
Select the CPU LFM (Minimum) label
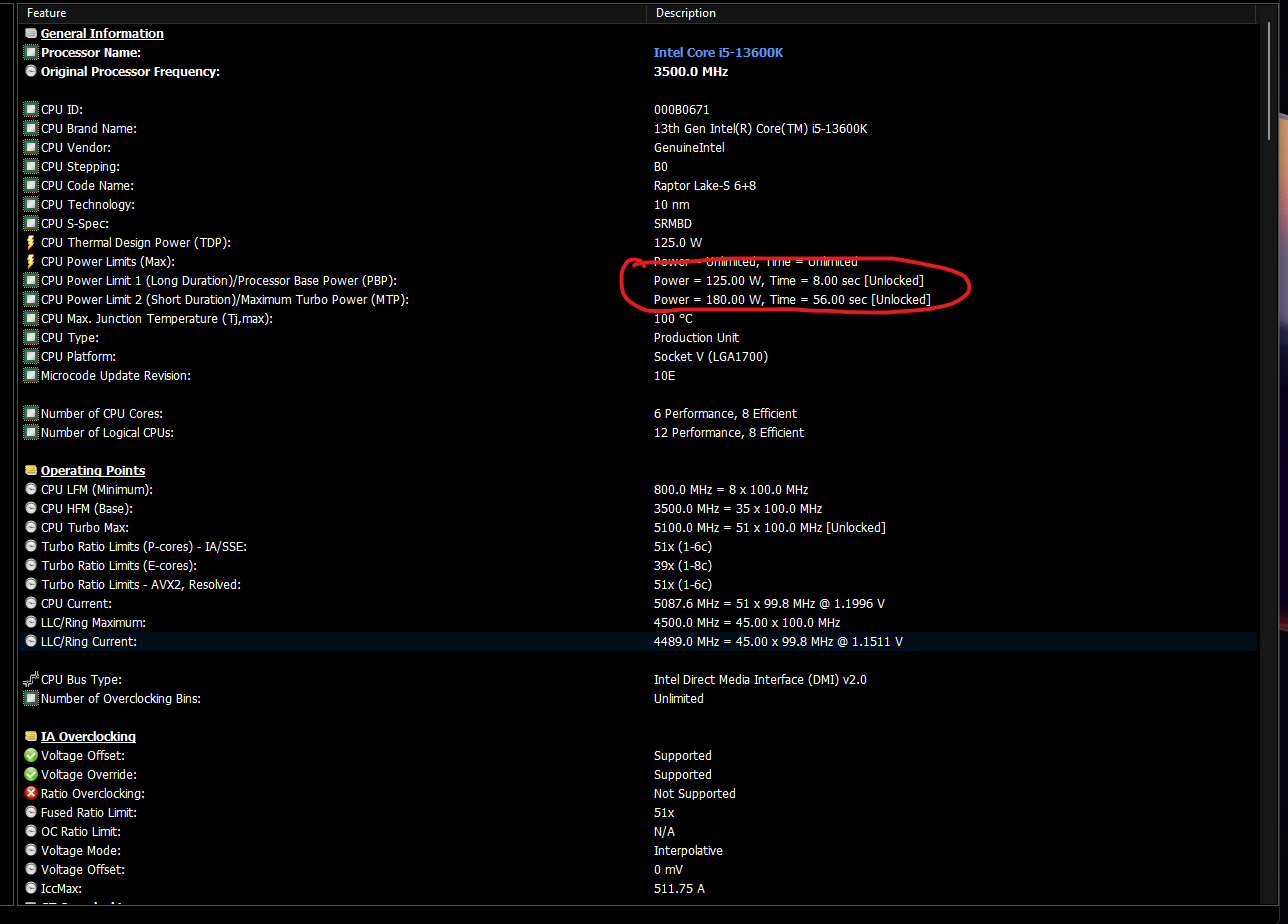[x=97, y=490]
